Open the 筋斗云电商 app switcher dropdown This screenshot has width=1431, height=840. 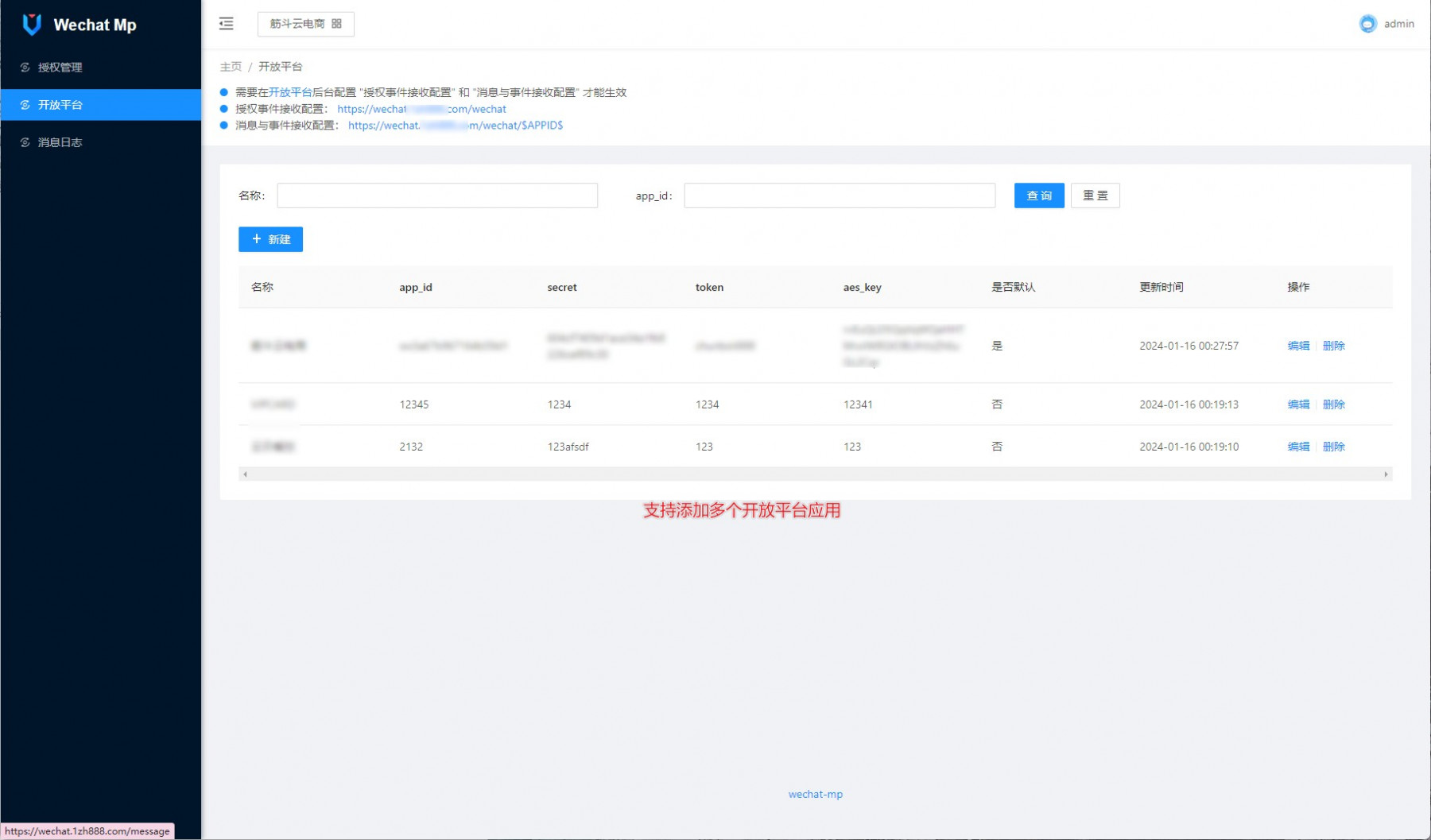(306, 24)
